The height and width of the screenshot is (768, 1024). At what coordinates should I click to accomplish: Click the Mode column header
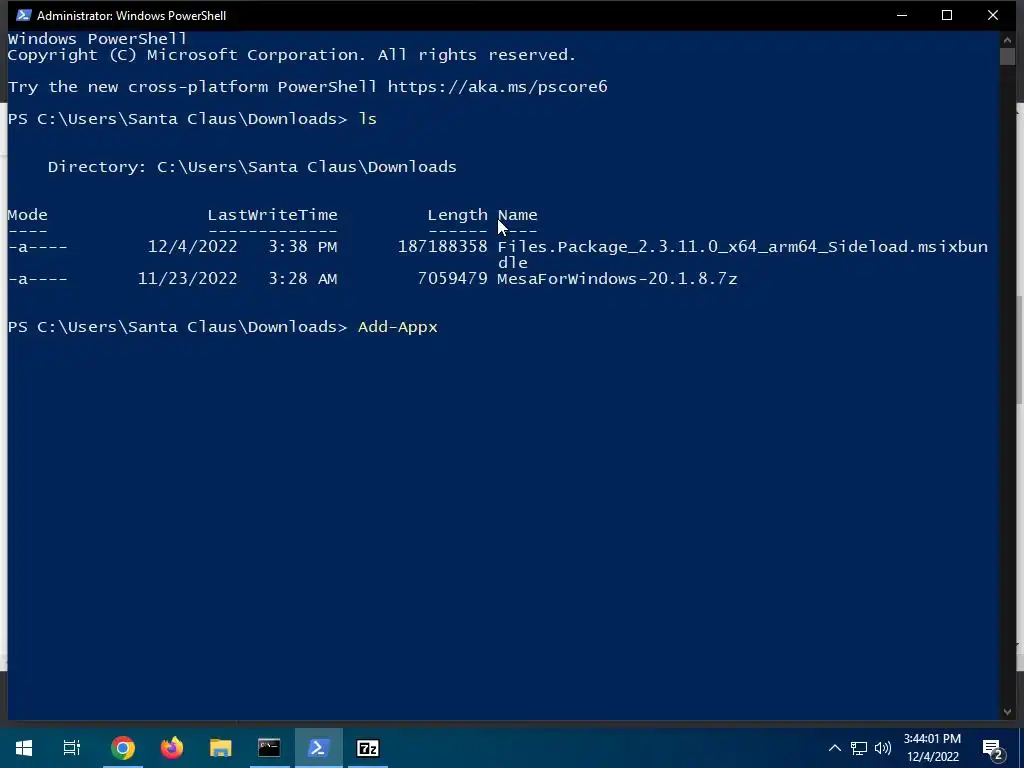(27, 215)
